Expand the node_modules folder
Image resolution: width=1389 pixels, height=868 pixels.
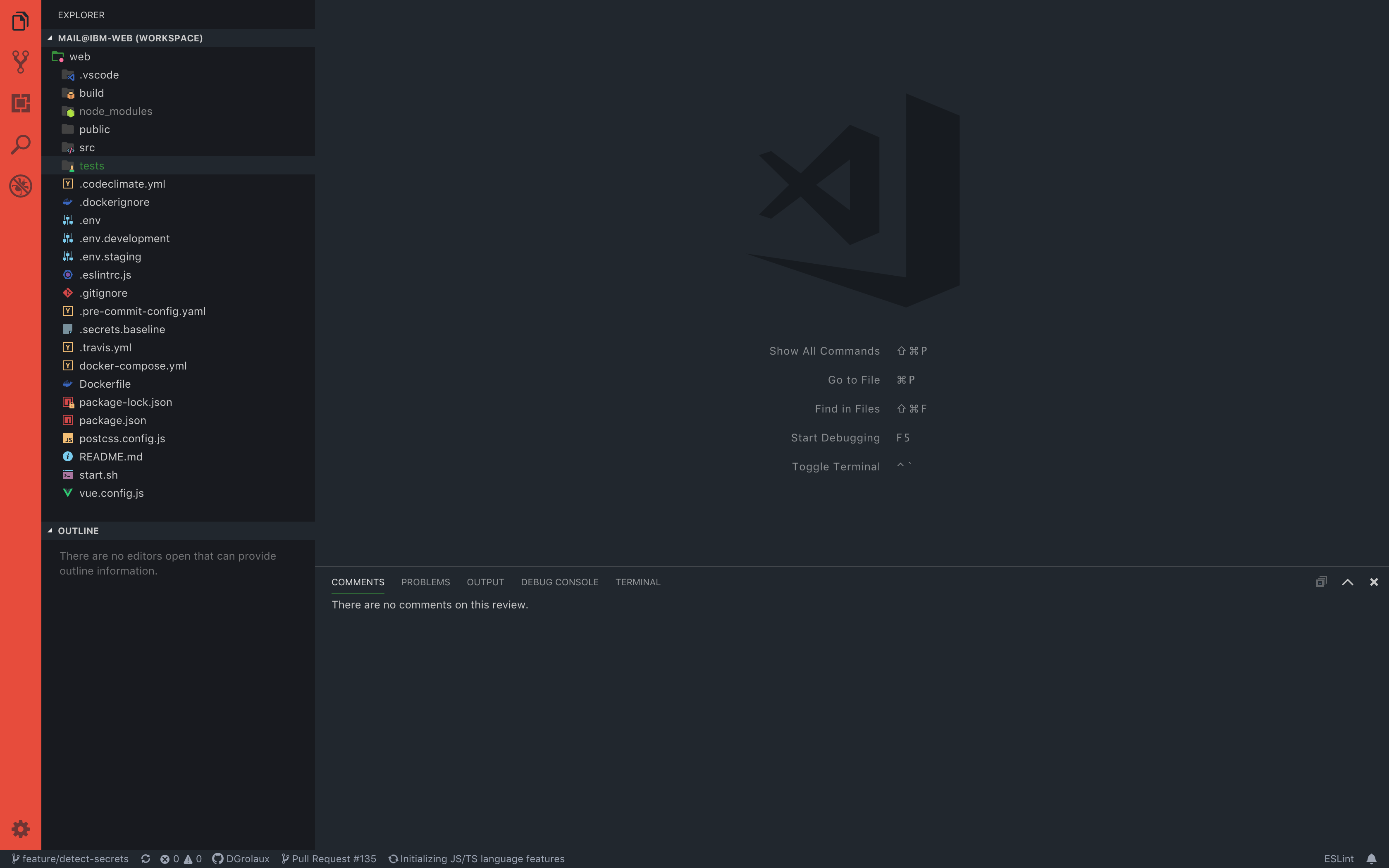pos(116,111)
